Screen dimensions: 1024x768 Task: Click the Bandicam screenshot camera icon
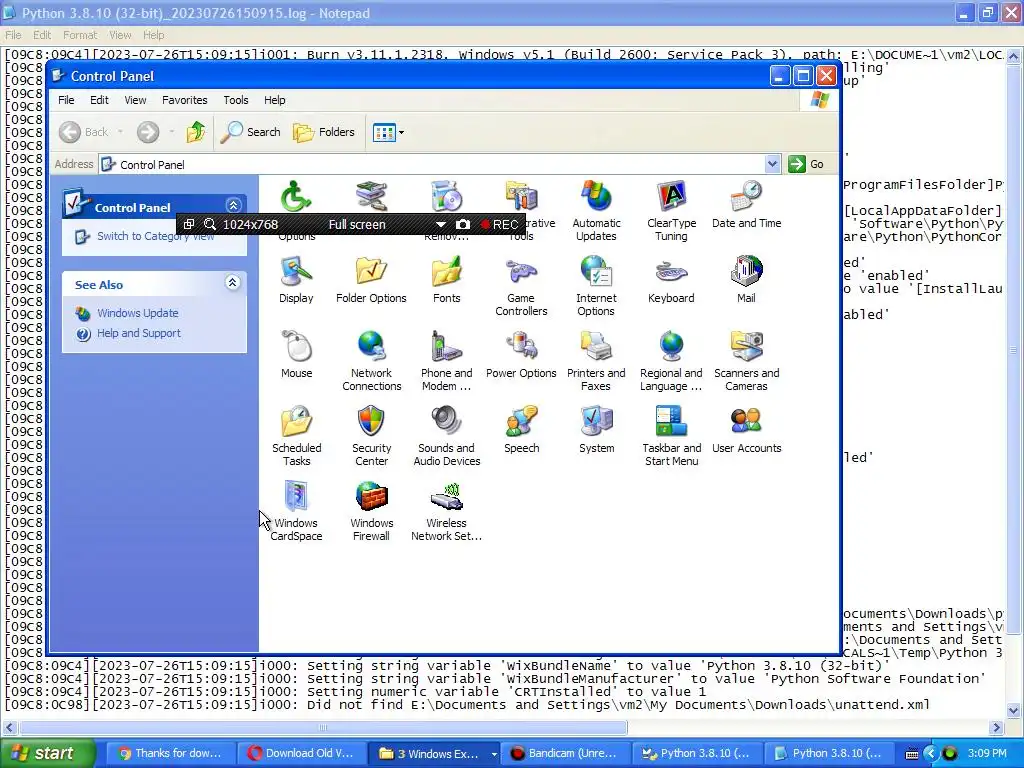tap(462, 225)
